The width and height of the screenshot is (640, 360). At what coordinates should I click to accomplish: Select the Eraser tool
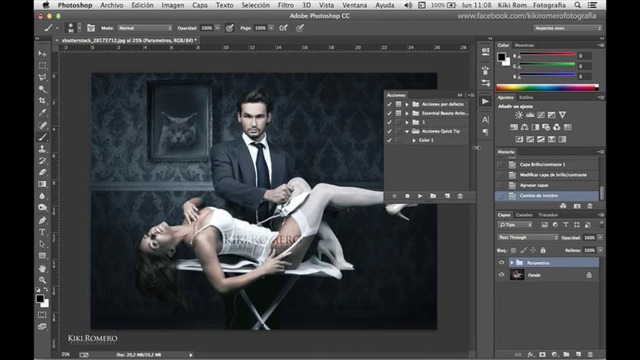(x=42, y=172)
